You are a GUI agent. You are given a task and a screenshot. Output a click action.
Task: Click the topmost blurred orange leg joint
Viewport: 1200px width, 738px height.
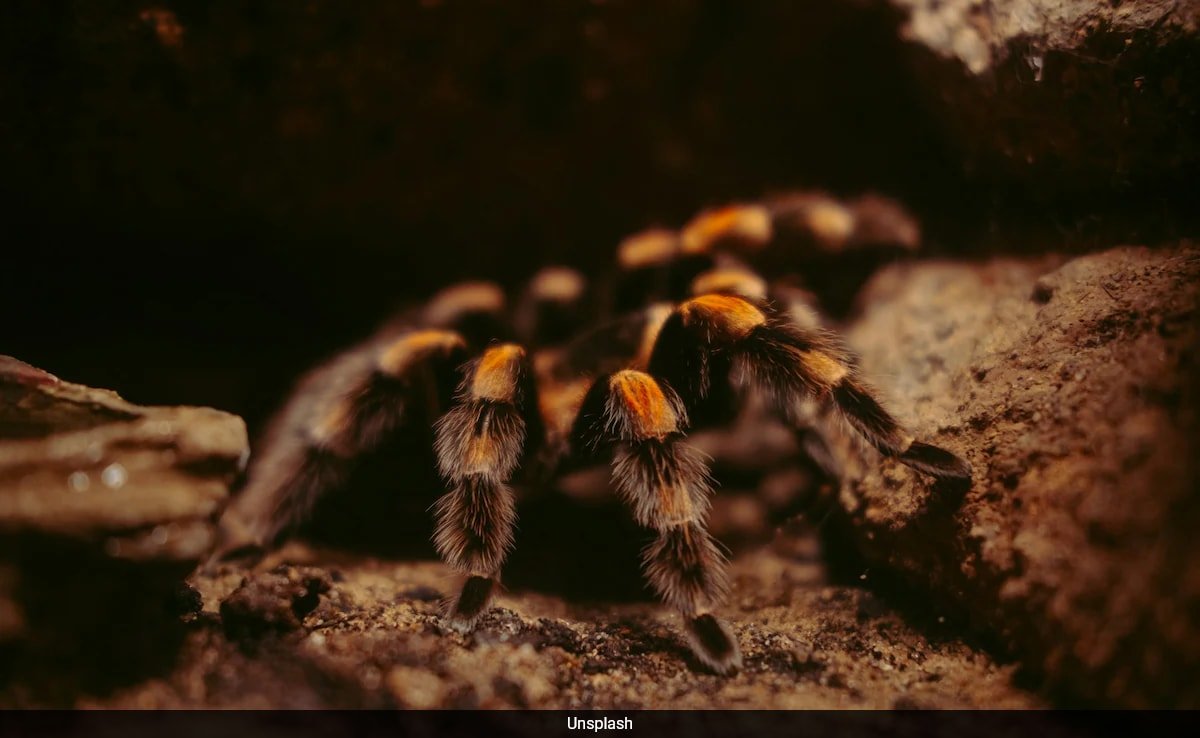[x=726, y=228]
